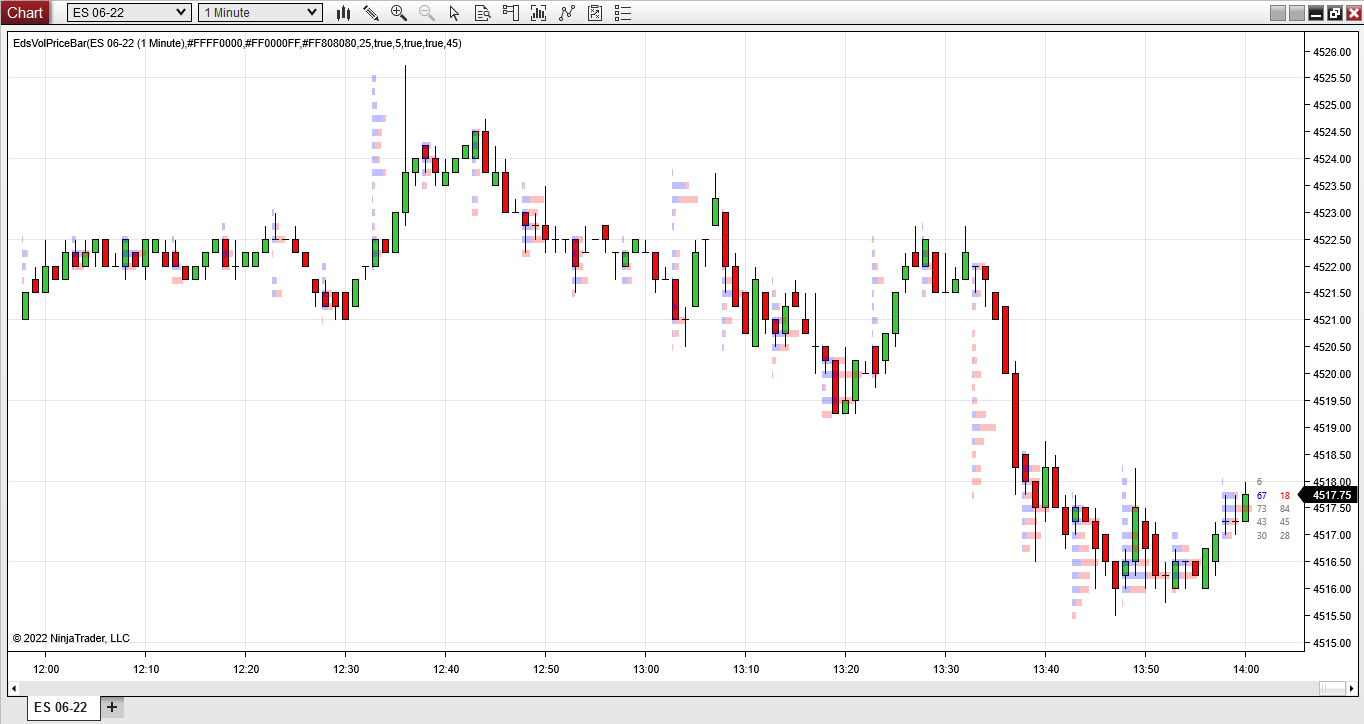Select the cursor pointer tool
Viewport: 1364px width, 724px height.
455,13
